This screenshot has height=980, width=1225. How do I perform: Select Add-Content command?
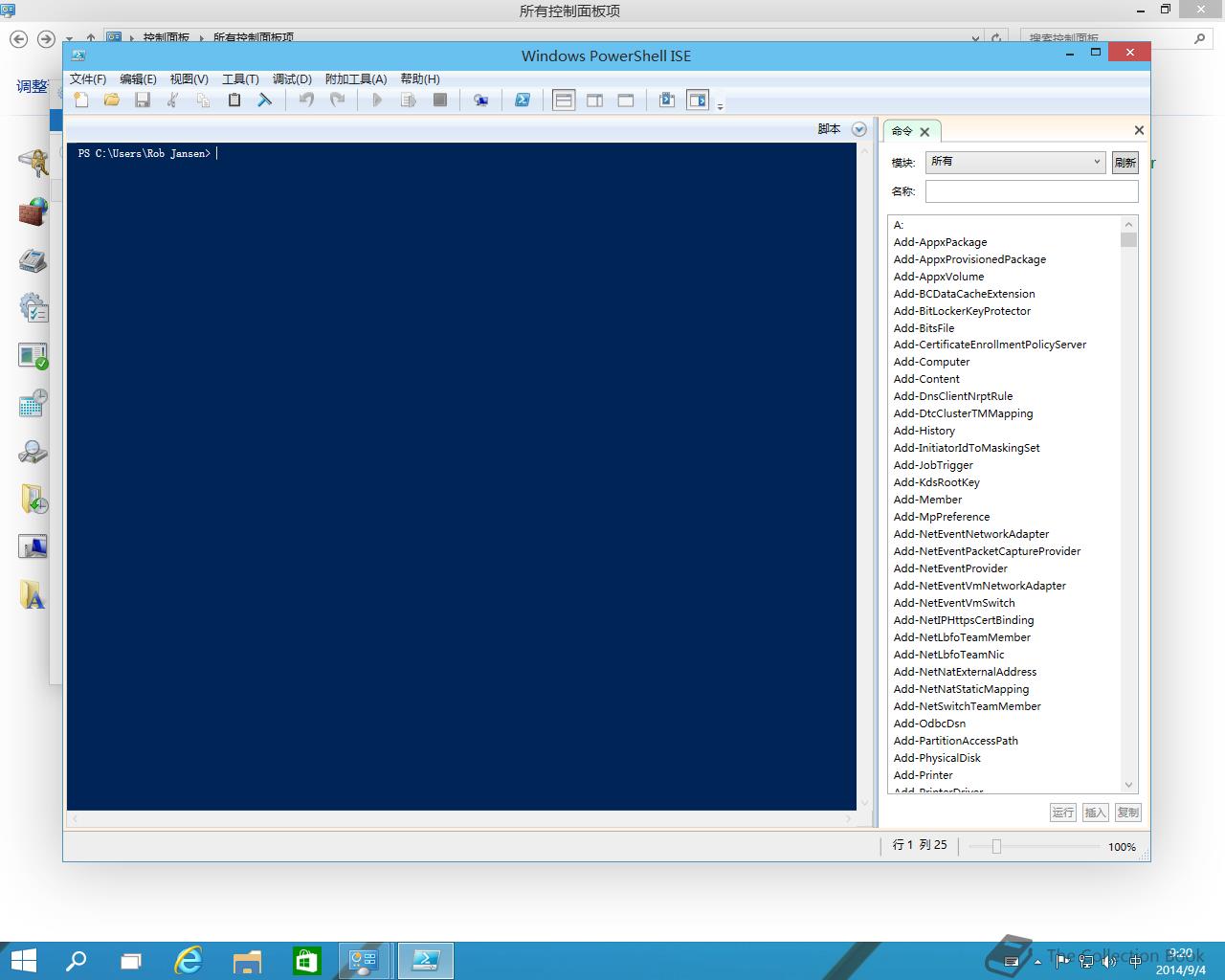pyautogui.click(x=926, y=379)
